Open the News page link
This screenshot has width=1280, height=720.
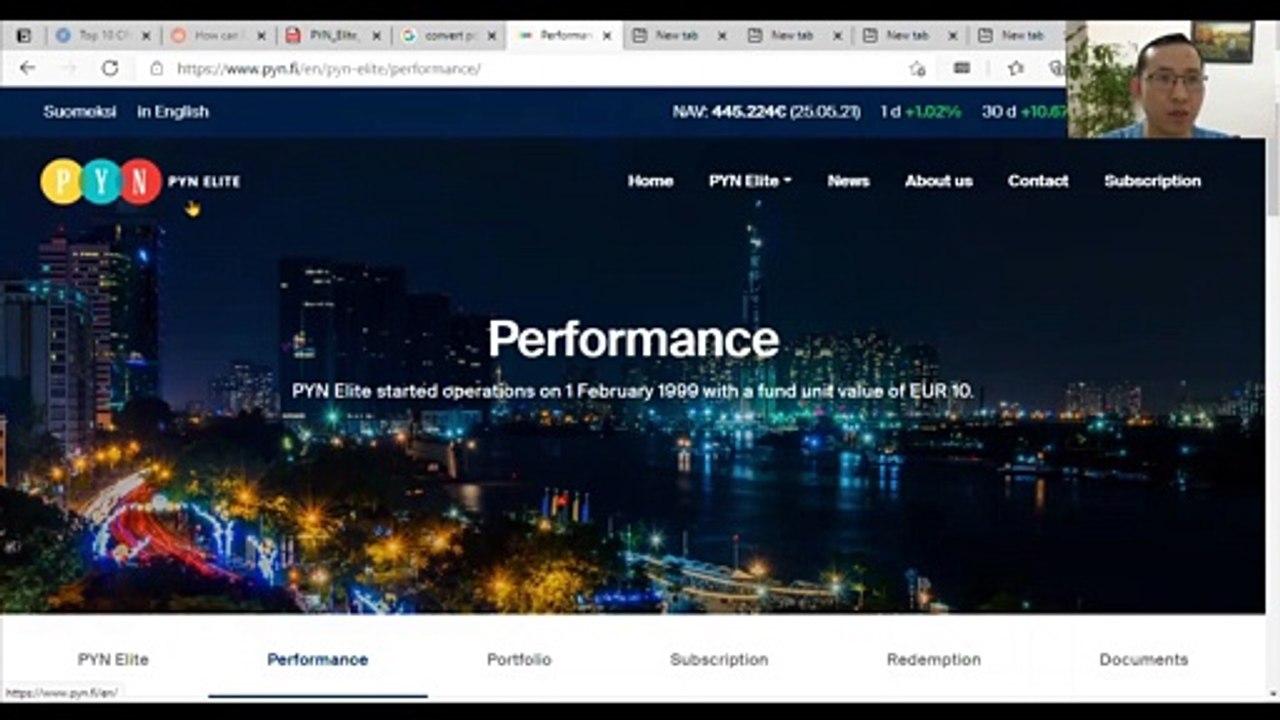(x=848, y=181)
